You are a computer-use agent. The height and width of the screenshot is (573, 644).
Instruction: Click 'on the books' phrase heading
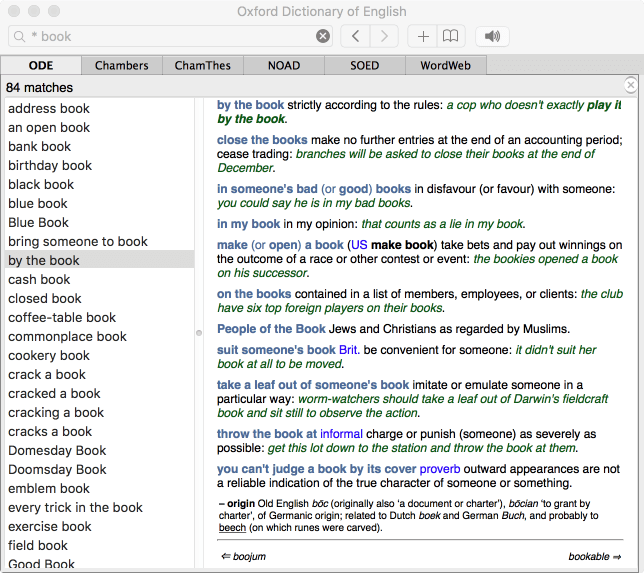tap(254, 294)
